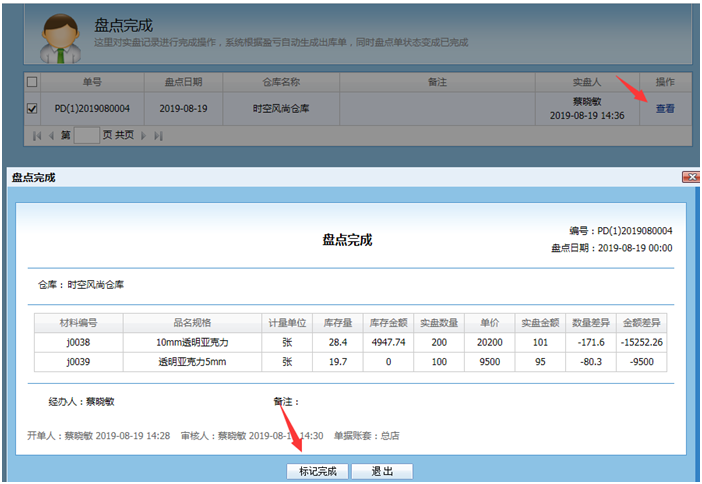The height and width of the screenshot is (484, 702).
Task: Go to next page in pagination
Action: click(143, 135)
